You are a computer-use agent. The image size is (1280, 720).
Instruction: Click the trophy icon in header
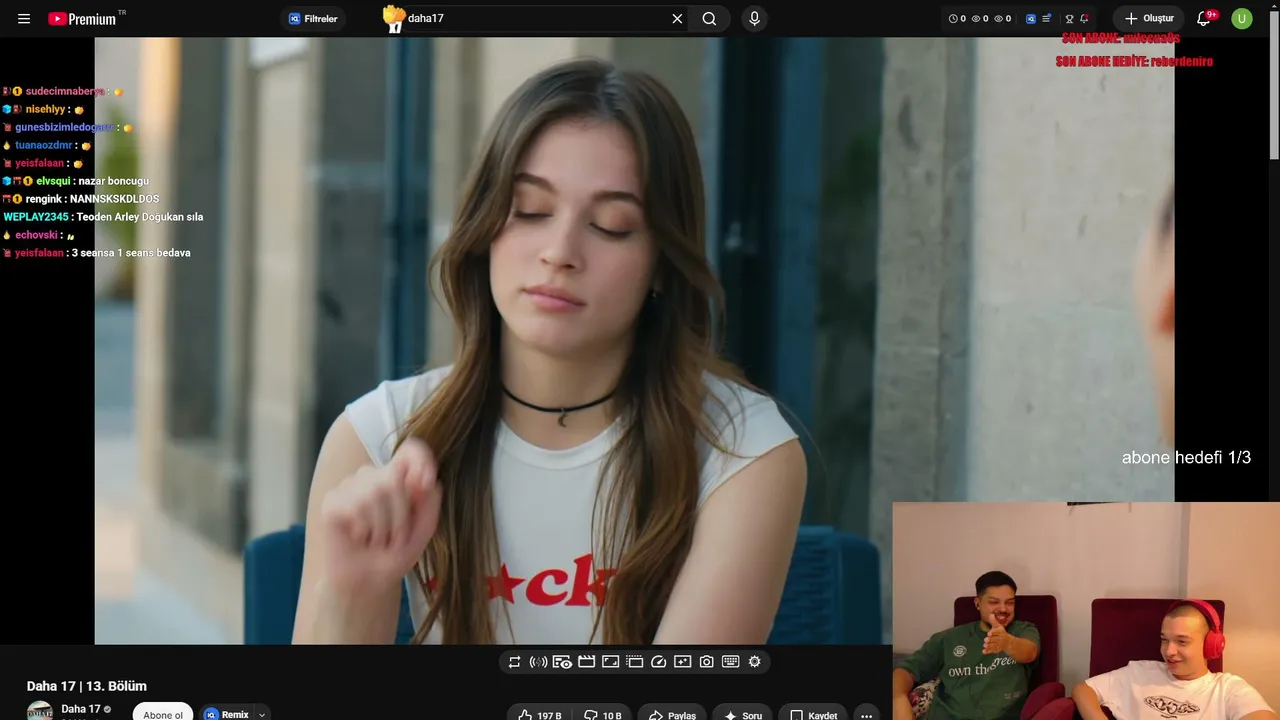(1069, 19)
